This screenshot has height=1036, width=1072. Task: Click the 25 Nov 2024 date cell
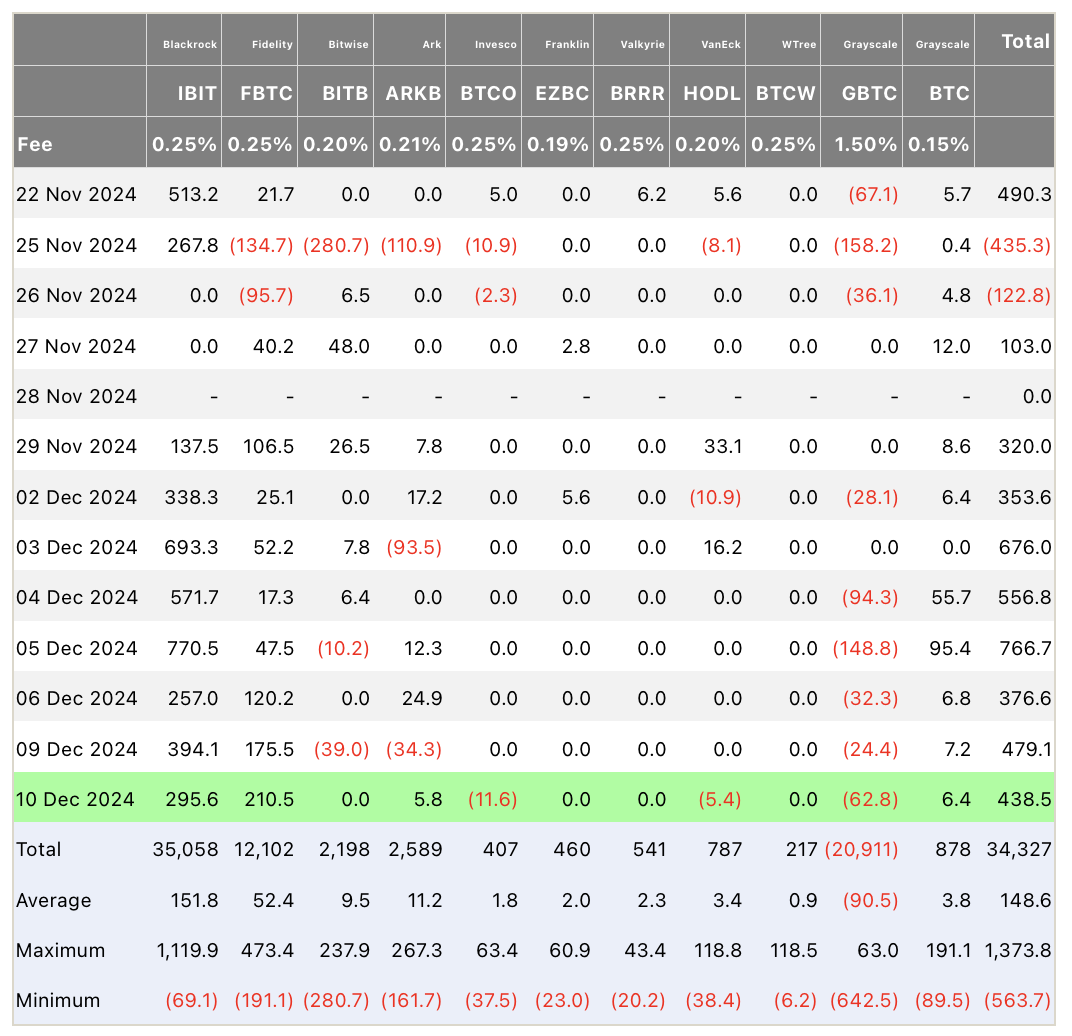click(76, 245)
